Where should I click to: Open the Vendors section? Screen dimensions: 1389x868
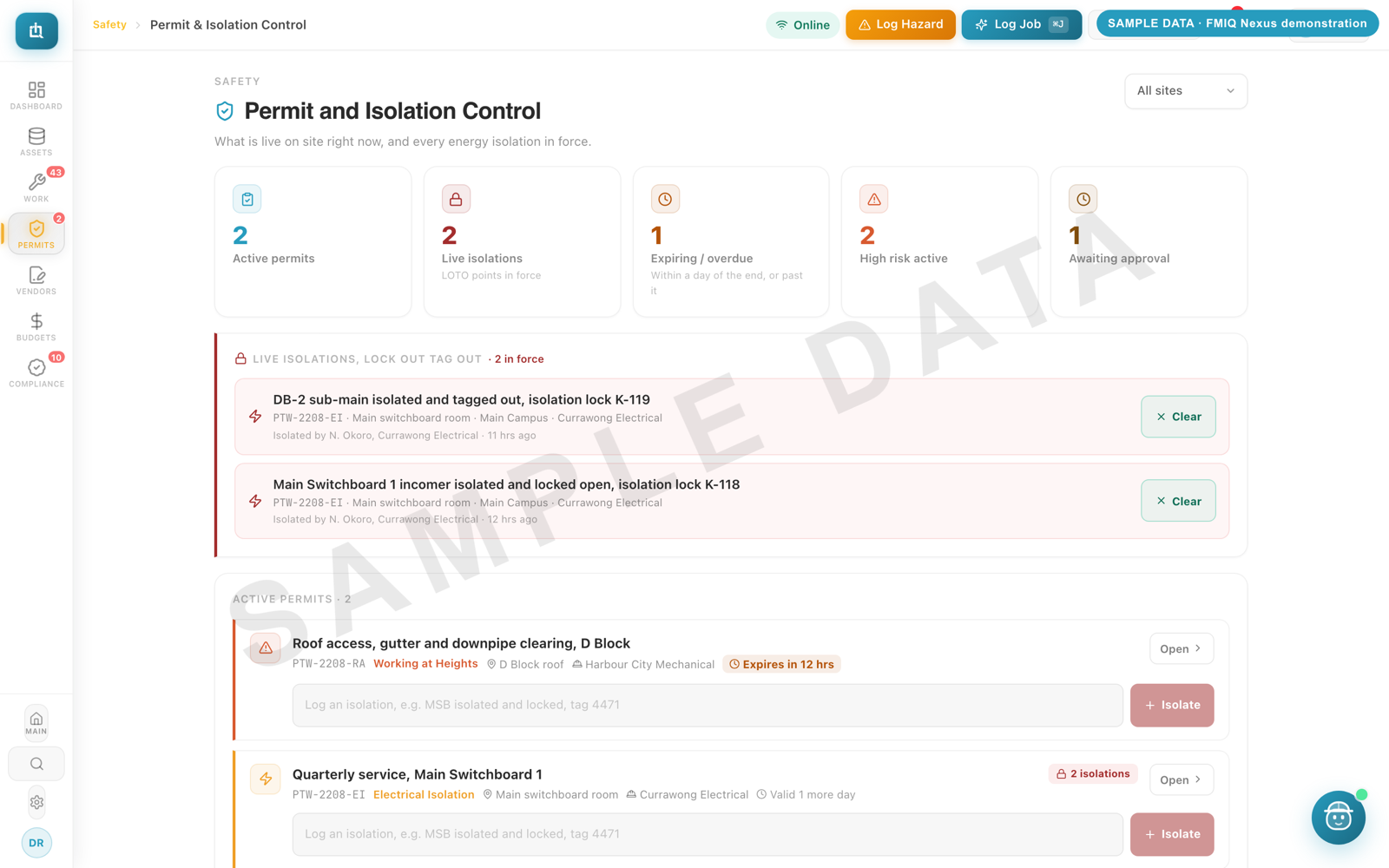pos(36,280)
